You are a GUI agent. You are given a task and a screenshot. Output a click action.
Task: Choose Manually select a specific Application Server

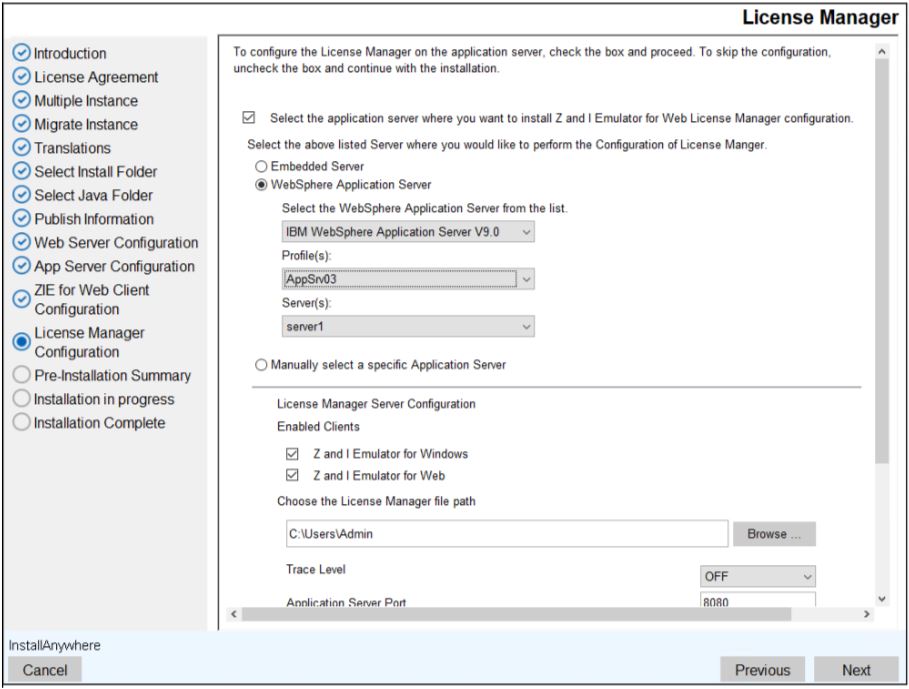pos(261,364)
